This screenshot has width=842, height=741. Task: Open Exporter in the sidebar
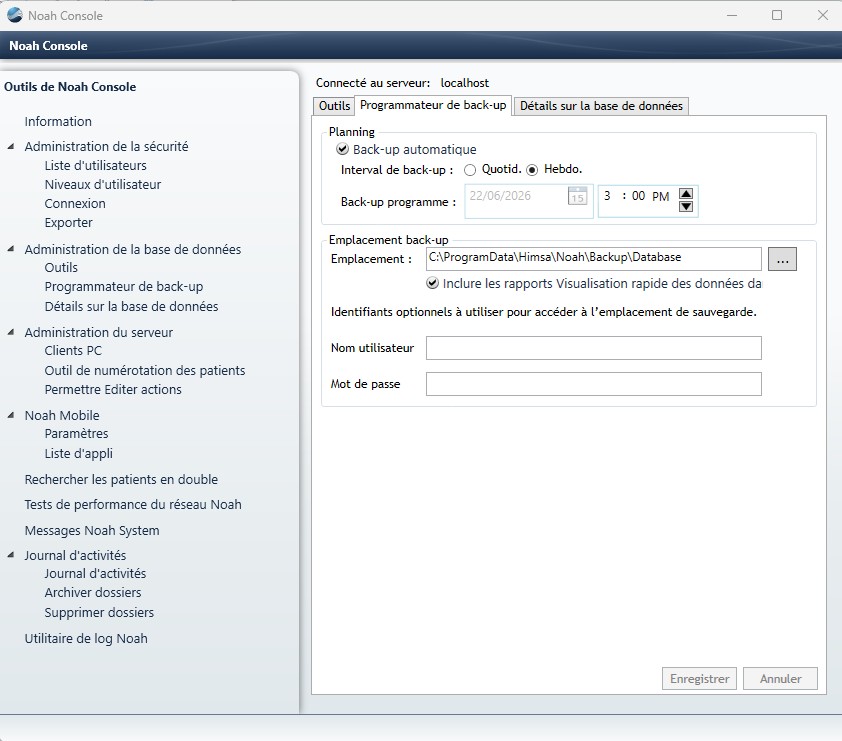(x=68, y=223)
